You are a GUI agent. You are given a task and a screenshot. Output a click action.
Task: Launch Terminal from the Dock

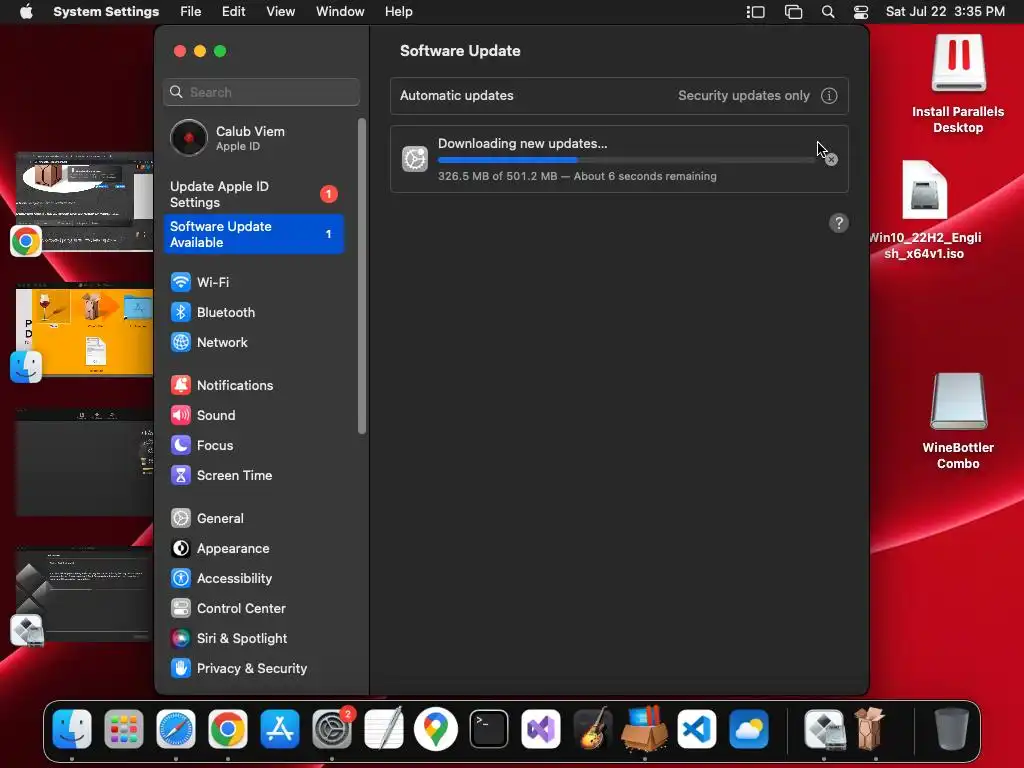click(488, 729)
